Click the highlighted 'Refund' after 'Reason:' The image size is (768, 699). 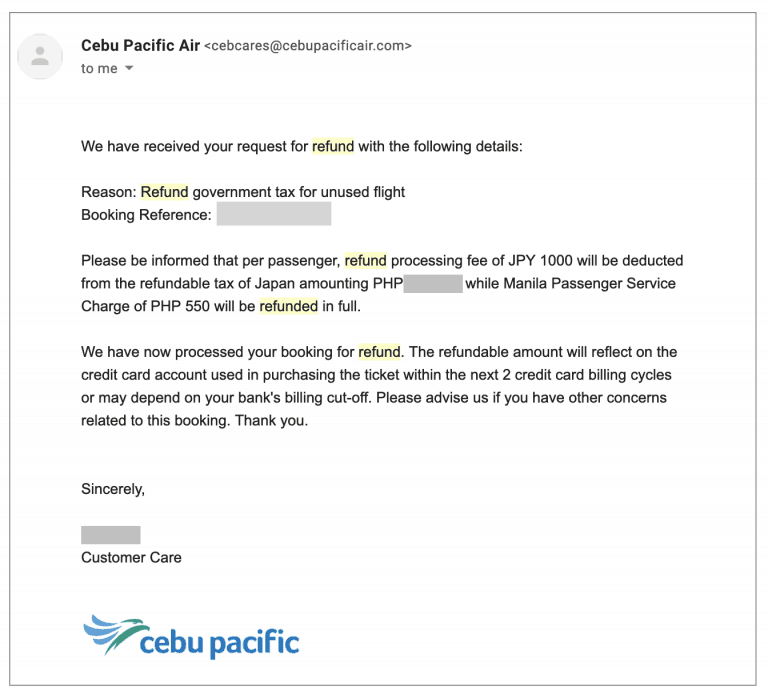coord(164,192)
